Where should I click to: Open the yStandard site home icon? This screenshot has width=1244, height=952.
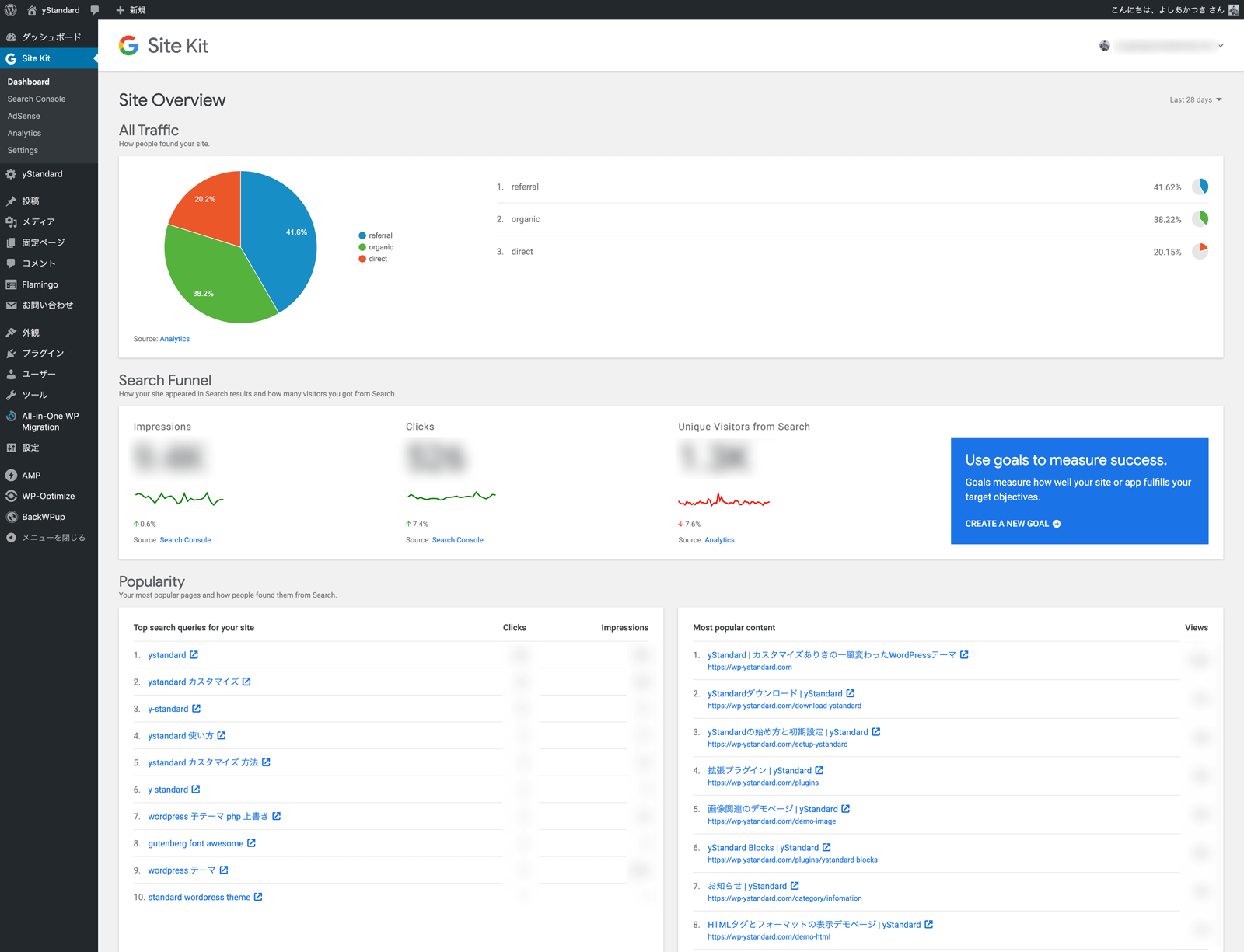click(x=32, y=10)
